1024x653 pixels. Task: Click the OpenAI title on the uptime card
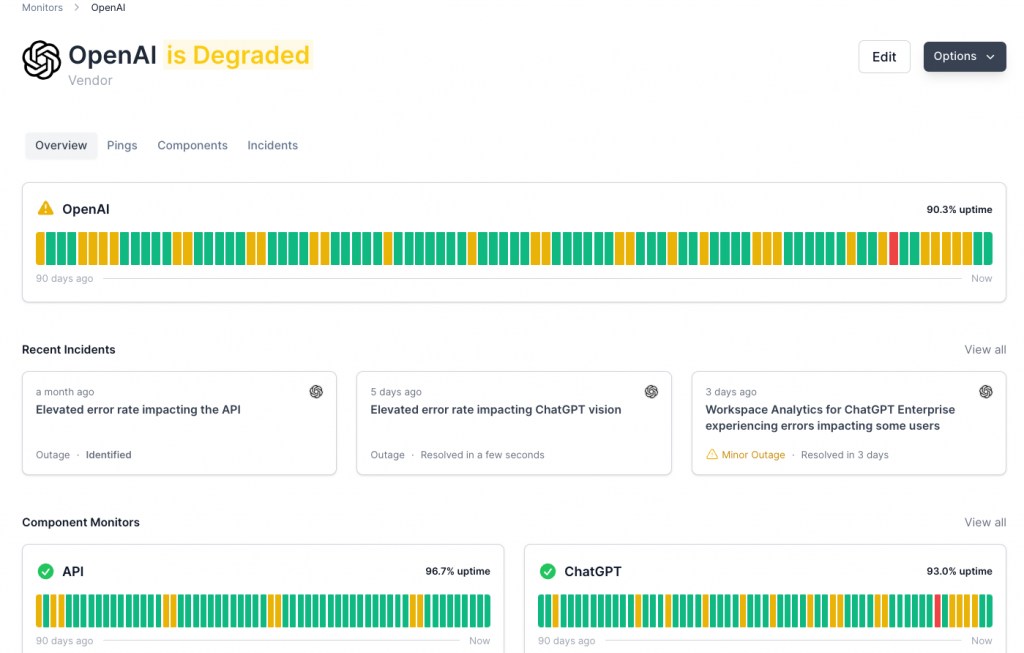point(86,209)
